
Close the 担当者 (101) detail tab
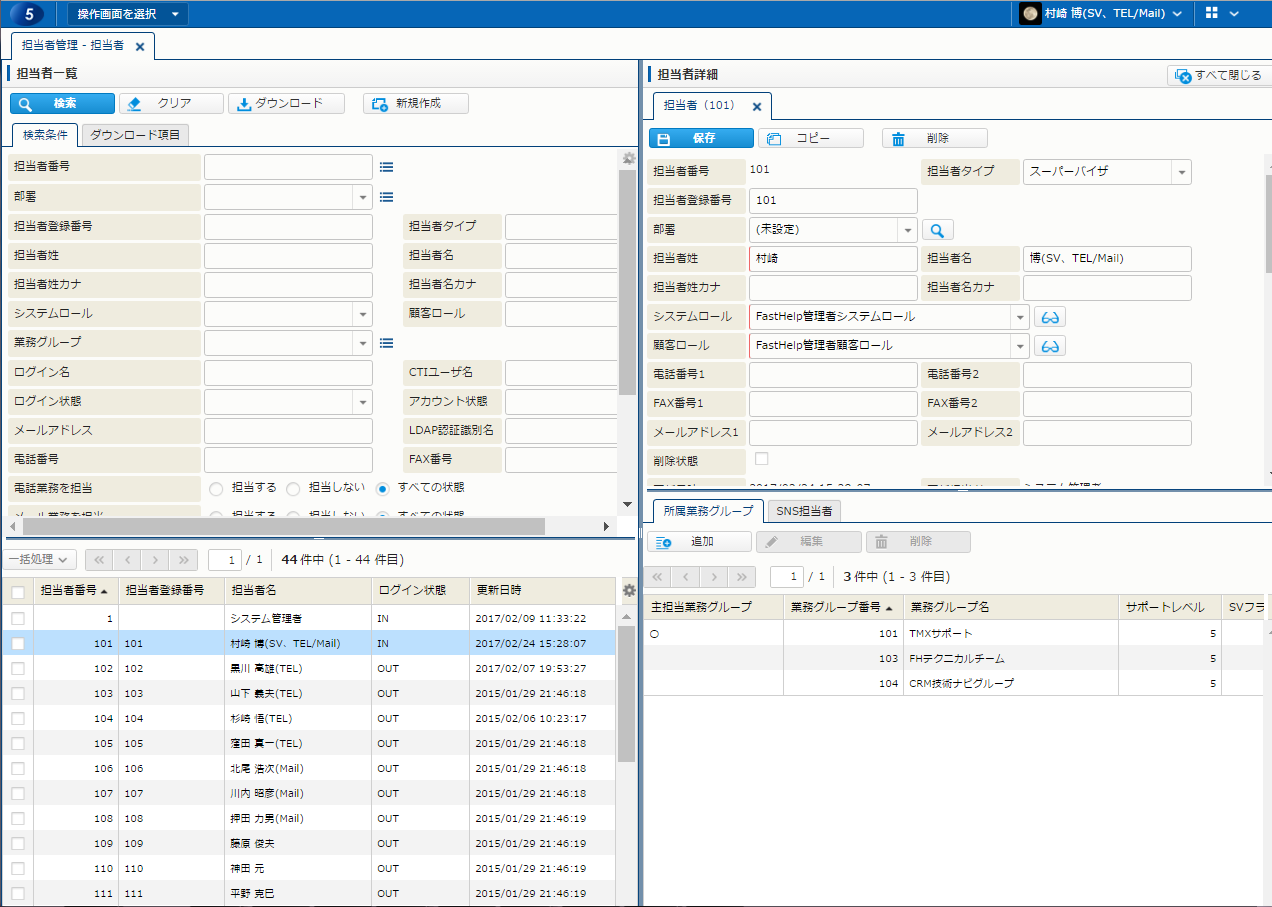click(x=757, y=106)
